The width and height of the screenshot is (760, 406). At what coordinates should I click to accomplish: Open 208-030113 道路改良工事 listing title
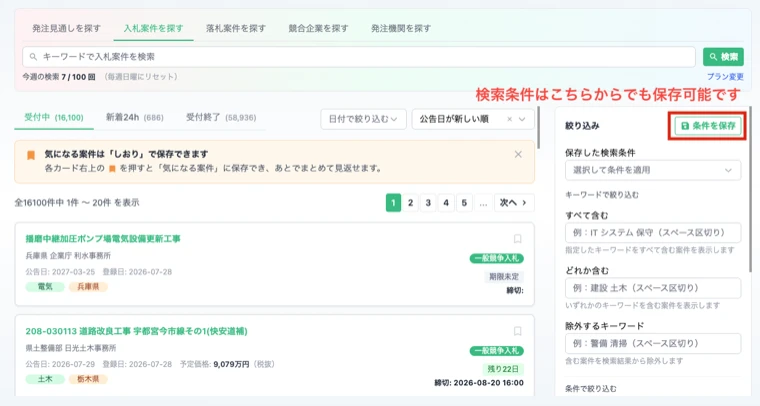[136, 331]
